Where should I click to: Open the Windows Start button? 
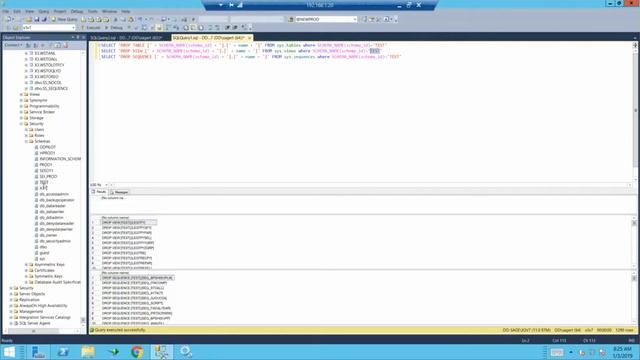coord(9,352)
